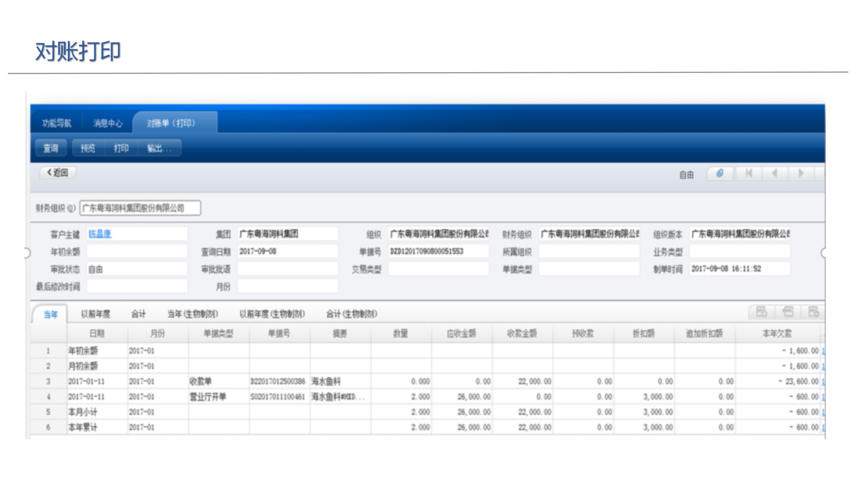Jump to first record arrow
This screenshot has width=860, height=484.
[x=749, y=173]
